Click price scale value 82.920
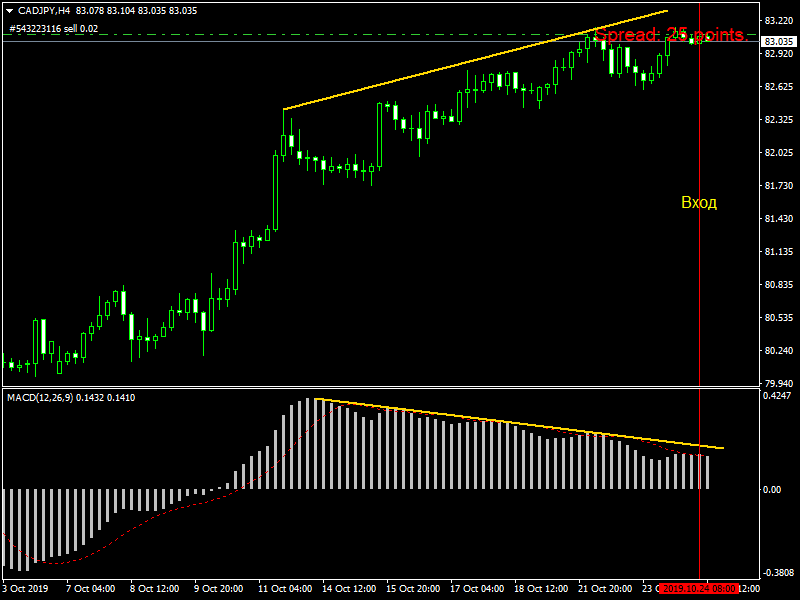This screenshot has width=800, height=600. (779, 54)
